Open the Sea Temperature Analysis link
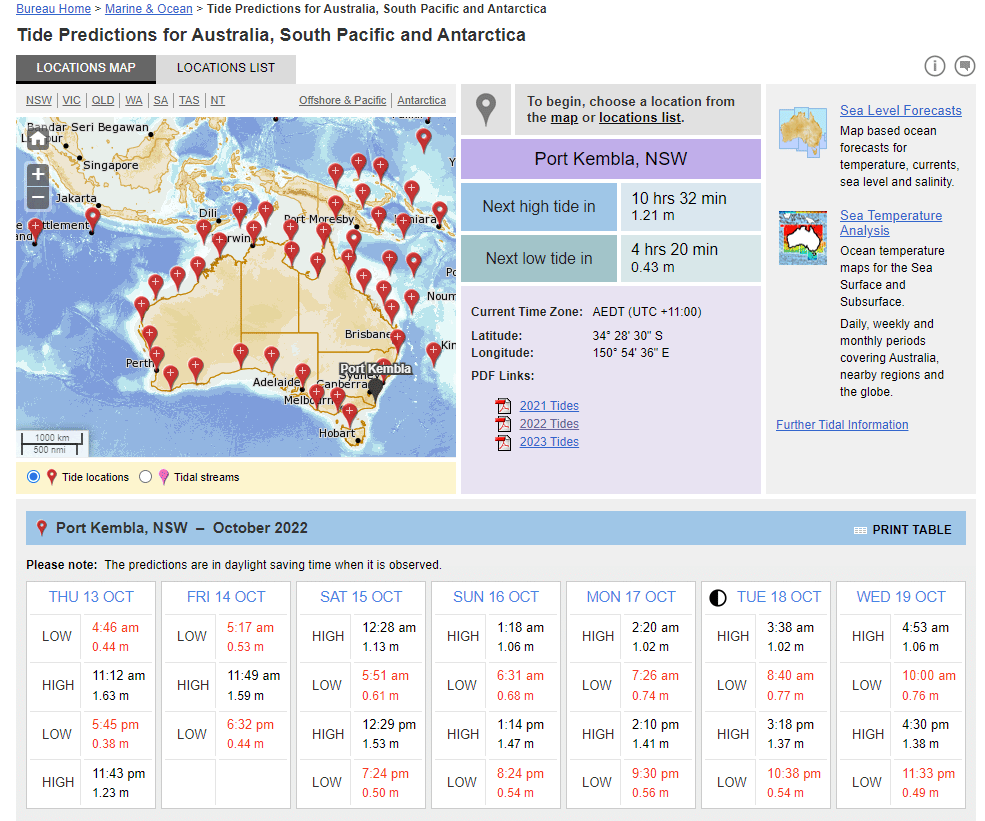Viewport: 985px width, 821px height. (x=891, y=223)
